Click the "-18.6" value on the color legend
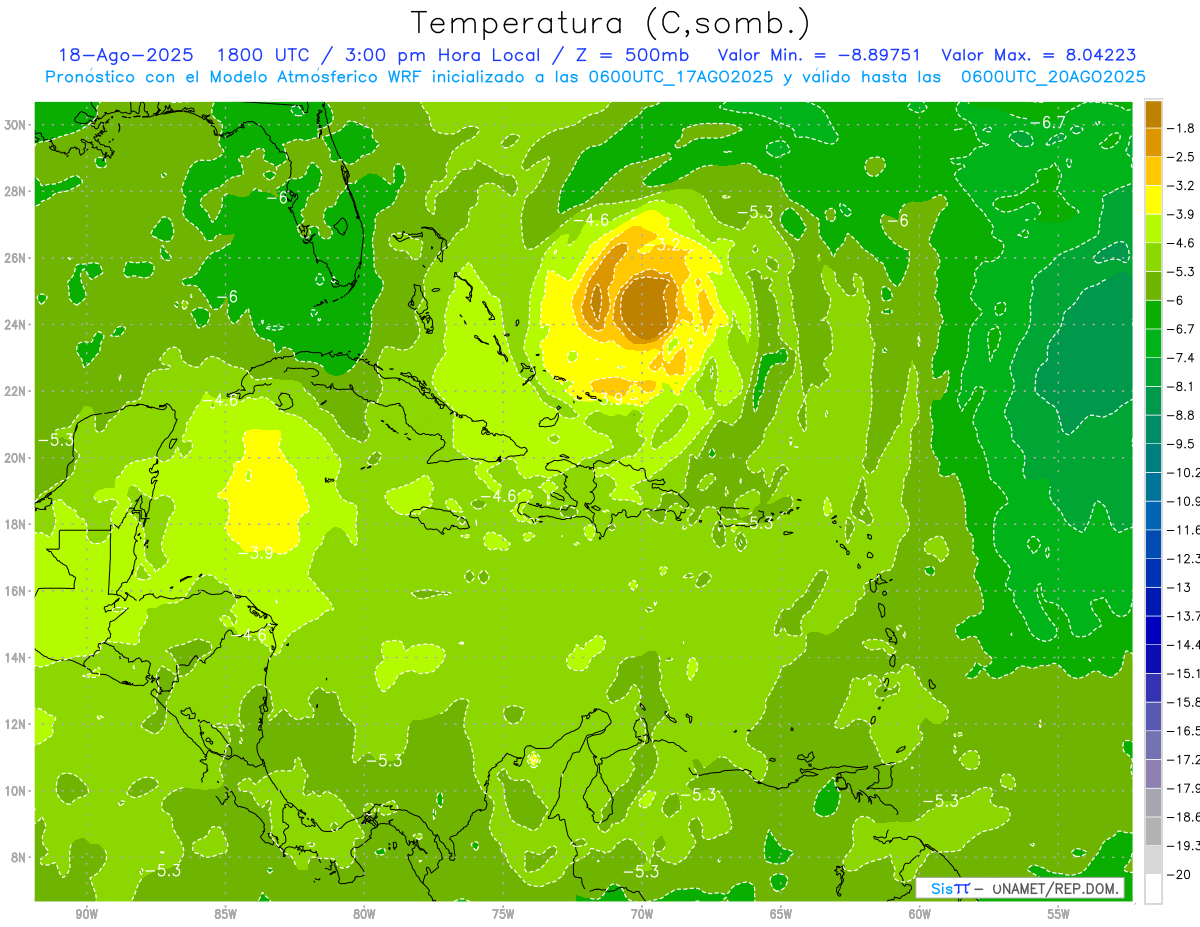 (1184, 817)
